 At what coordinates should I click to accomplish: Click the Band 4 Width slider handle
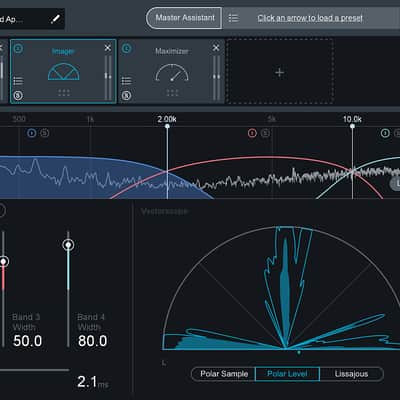[68, 245]
